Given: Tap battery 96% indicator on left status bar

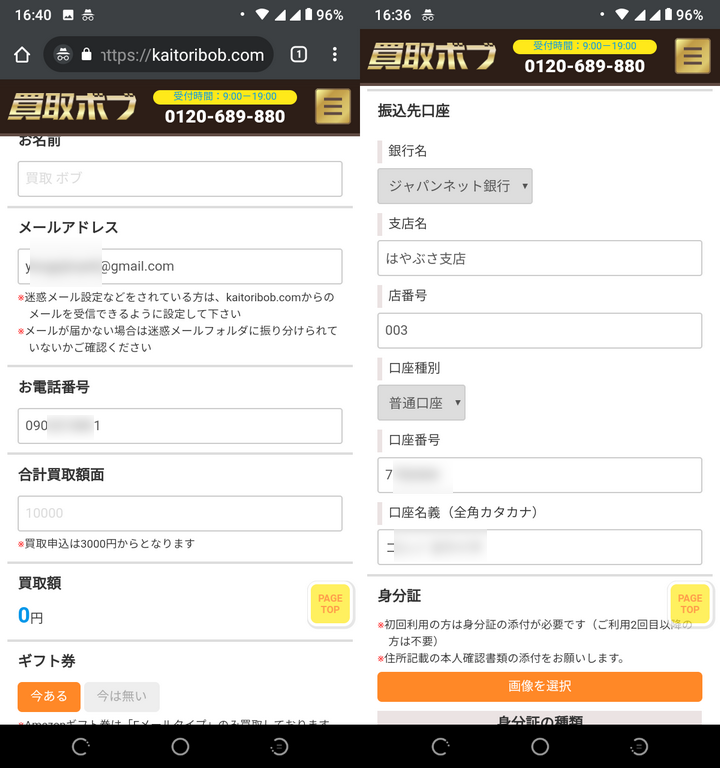Looking at the screenshot, I should pos(324,15).
